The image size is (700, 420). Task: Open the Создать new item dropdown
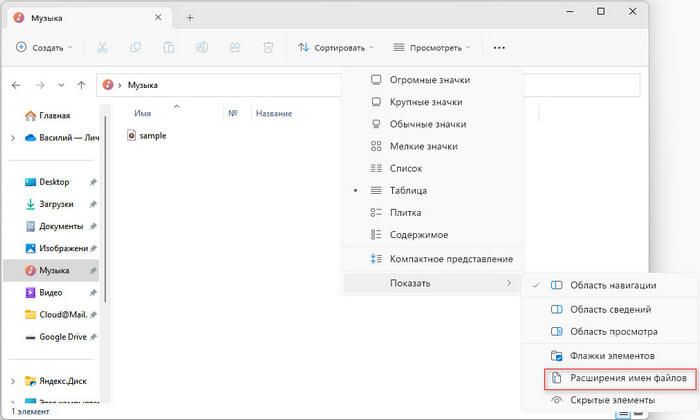[x=45, y=47]
